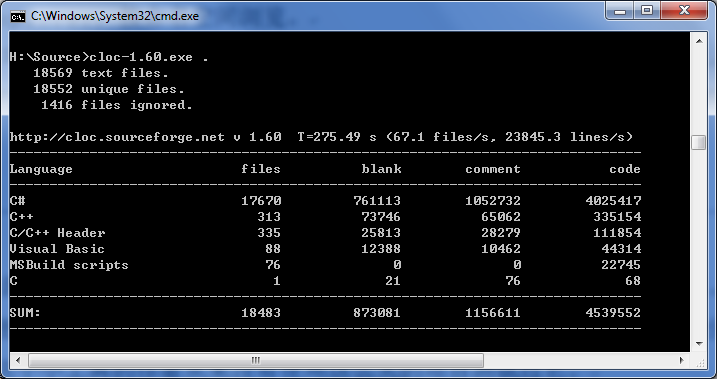Click the window title text C:\Windows\System32\cmd.exe
Screen dimensions: 717x379
point(115,16)
